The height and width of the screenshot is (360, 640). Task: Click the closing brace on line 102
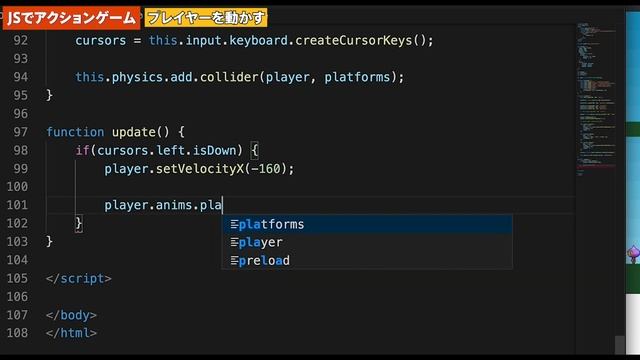click(79, 223)
